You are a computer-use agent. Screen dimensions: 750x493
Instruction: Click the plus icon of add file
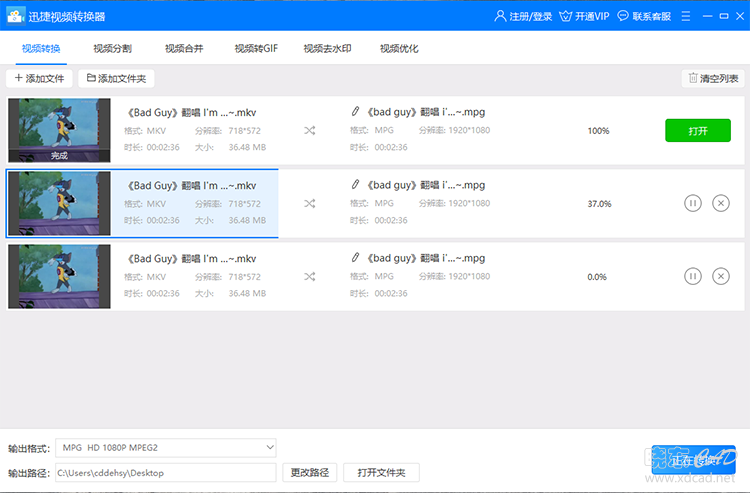tap(19, 78)
